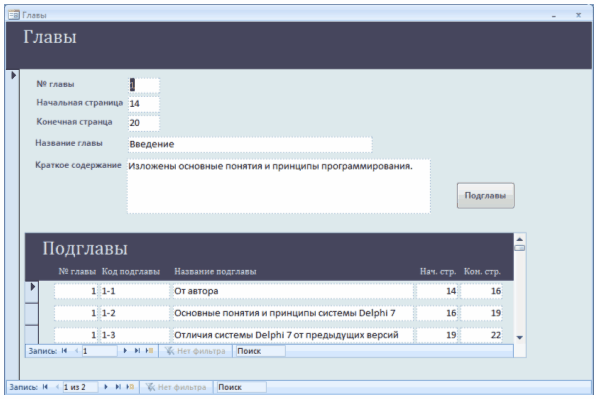The width and height of the screenshot is (596, 399).
Task: Click the Нет фильтра indicator in main bar
Action: pyautogui.click(x=176, y=387)
